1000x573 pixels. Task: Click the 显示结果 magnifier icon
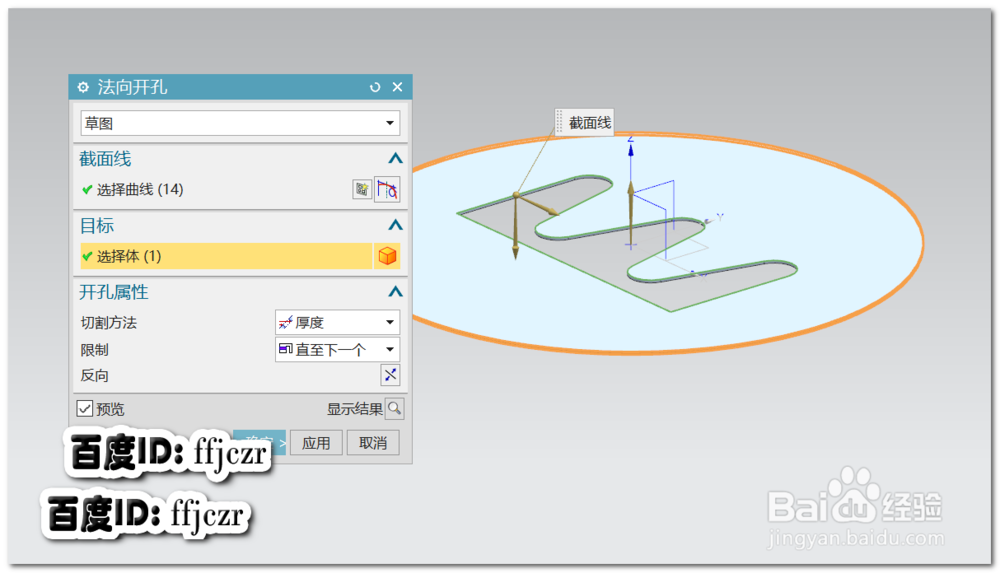point(395,408)
